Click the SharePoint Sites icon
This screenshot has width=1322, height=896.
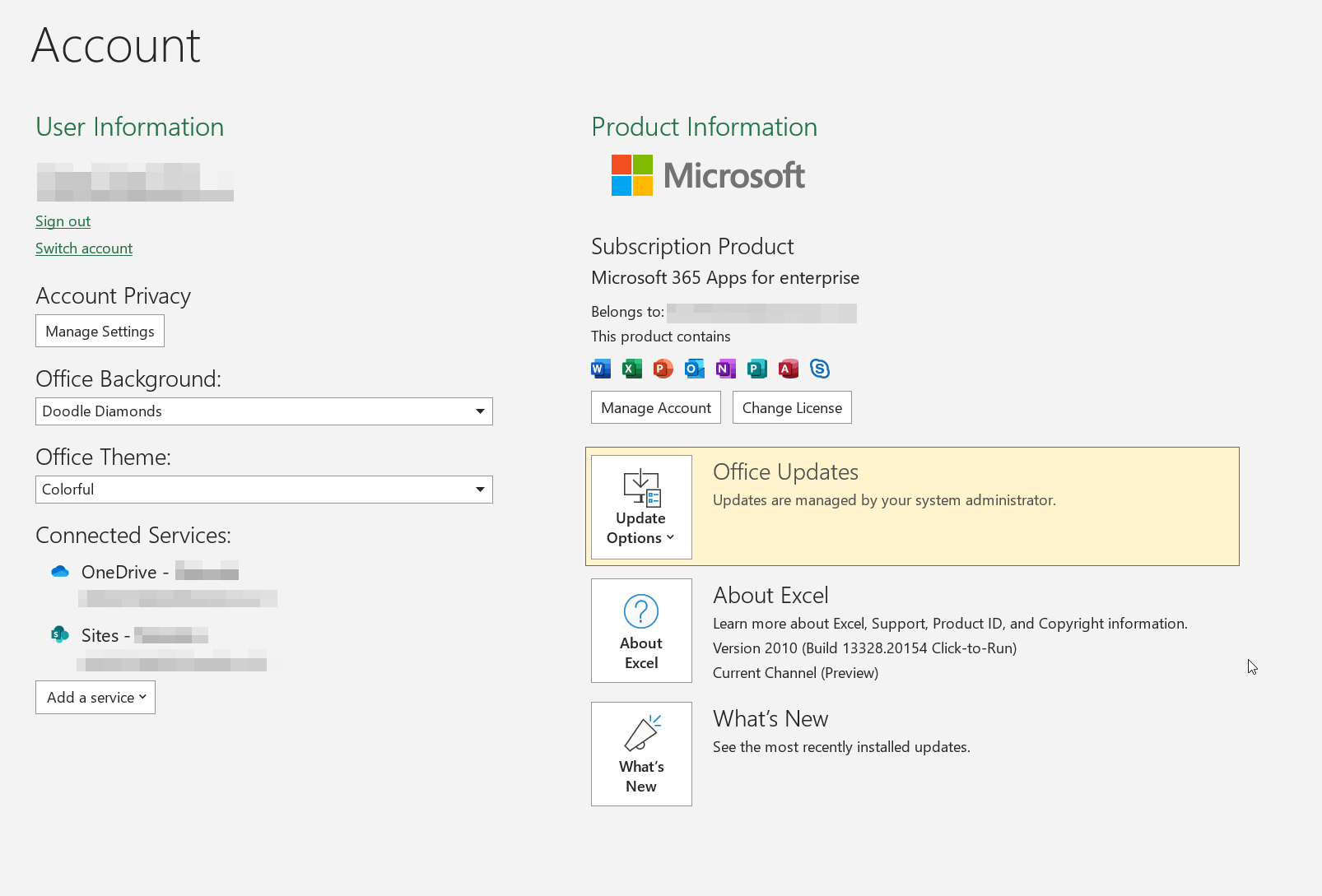click(60, 634)
